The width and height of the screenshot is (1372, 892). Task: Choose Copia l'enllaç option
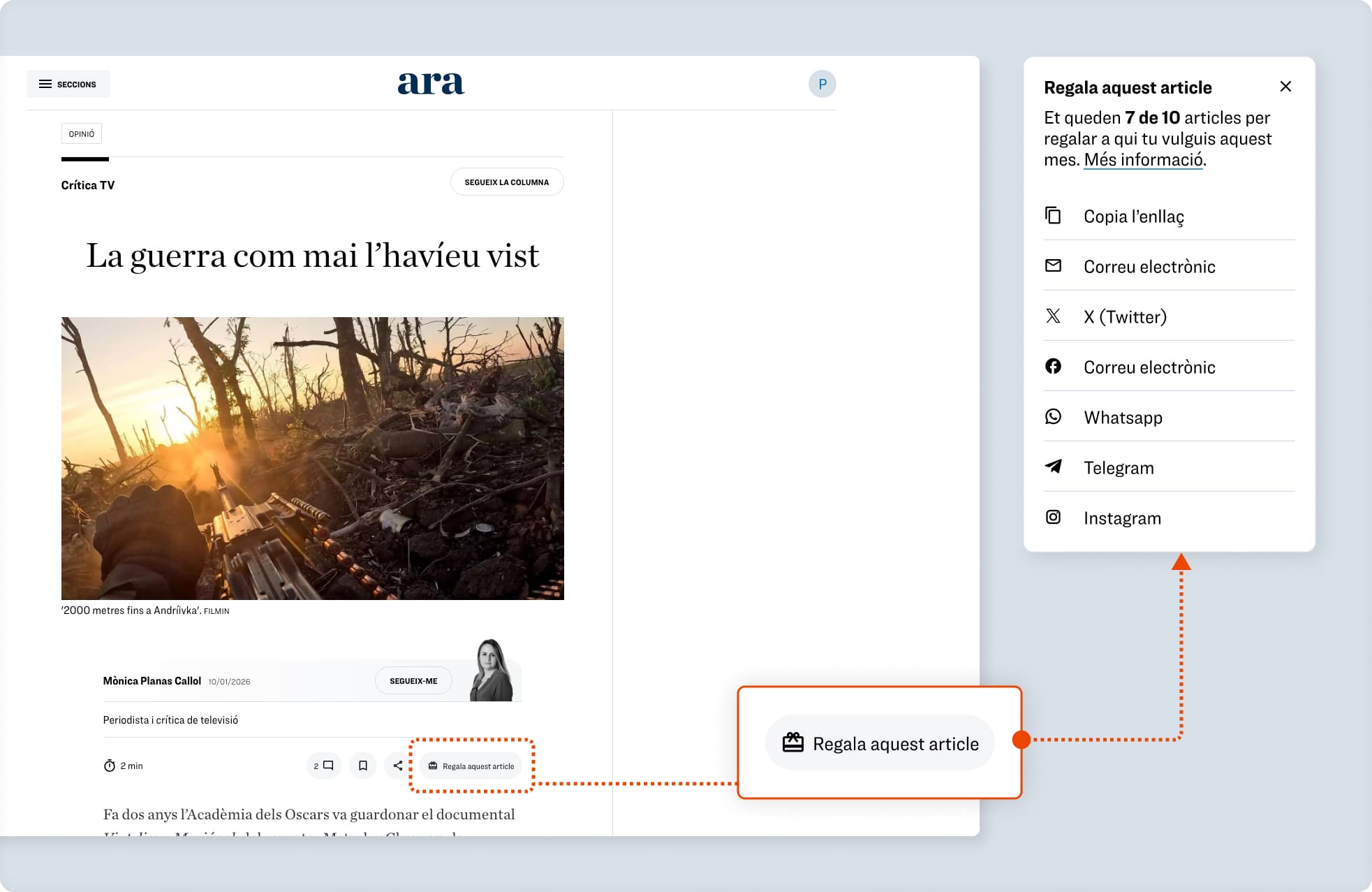[1133, 217]
